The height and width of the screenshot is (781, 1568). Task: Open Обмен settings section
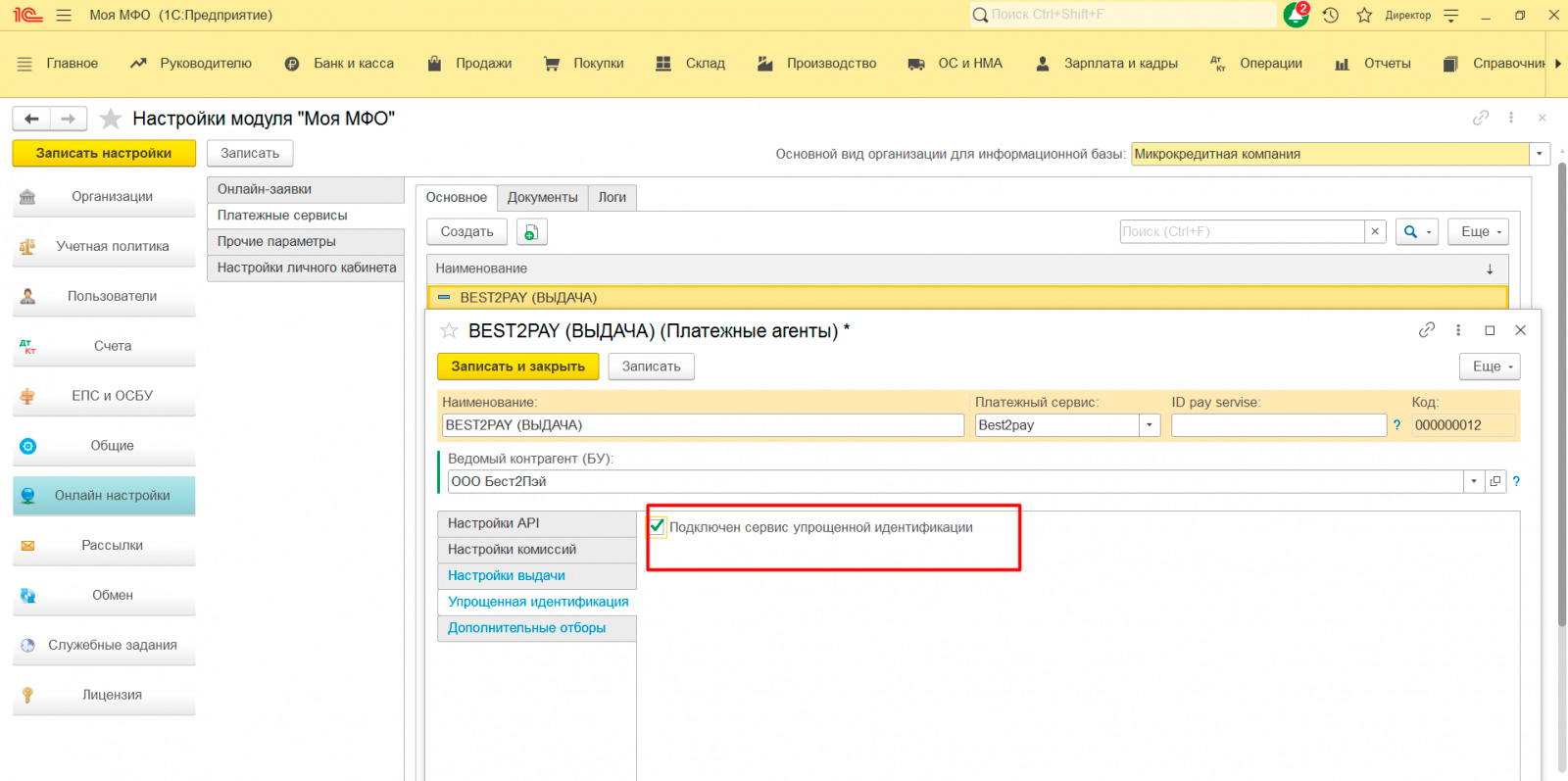click(104, 596)
